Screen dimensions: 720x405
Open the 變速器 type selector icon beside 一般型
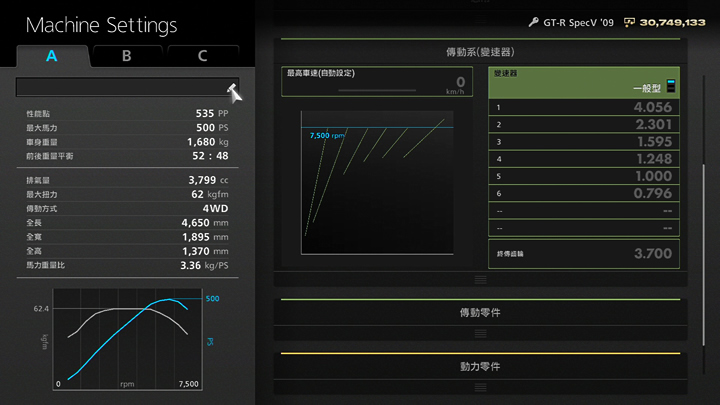(671, 87)
